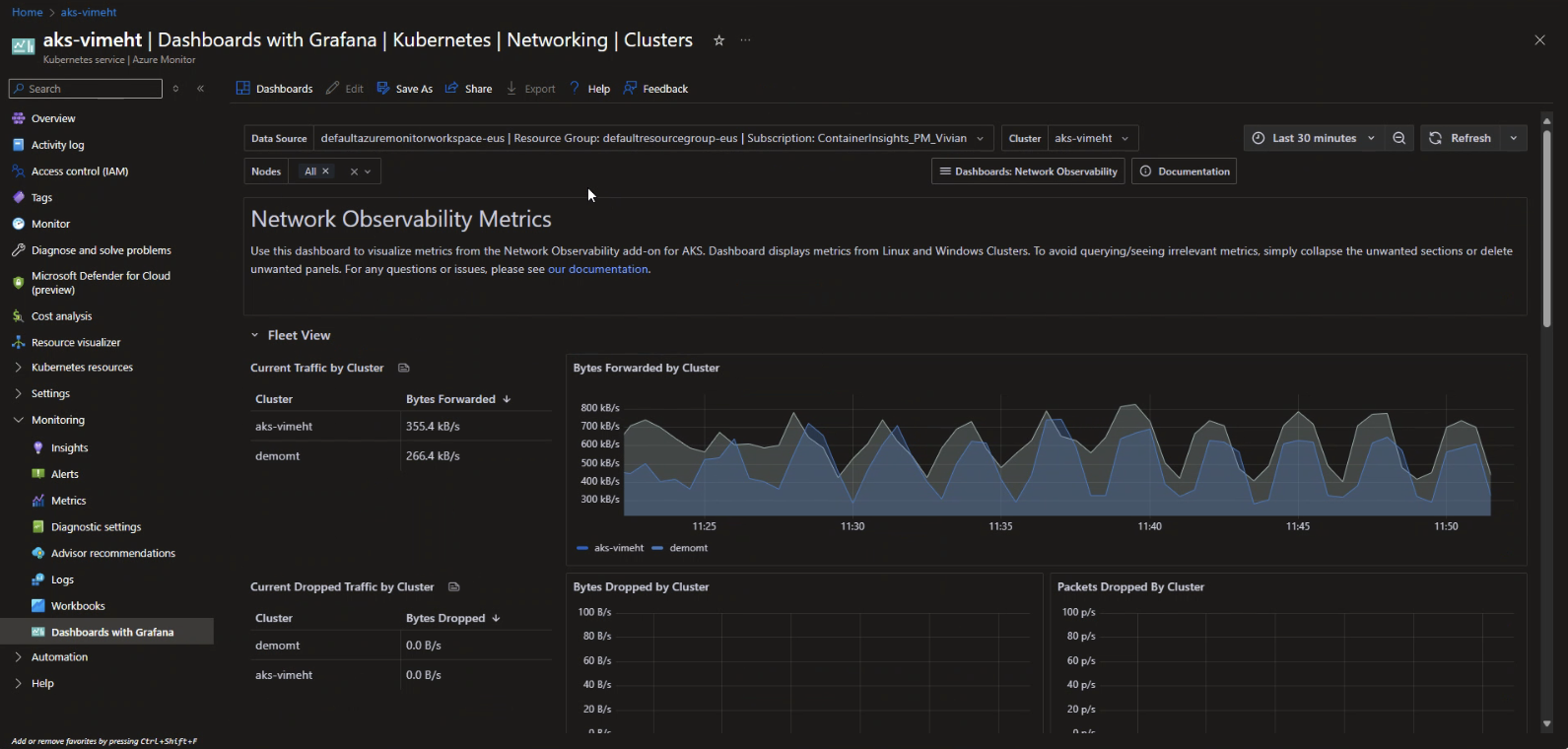Open the Last 30 minutes time picker
1568x749 pixels.
click(x=1313, y=138)
